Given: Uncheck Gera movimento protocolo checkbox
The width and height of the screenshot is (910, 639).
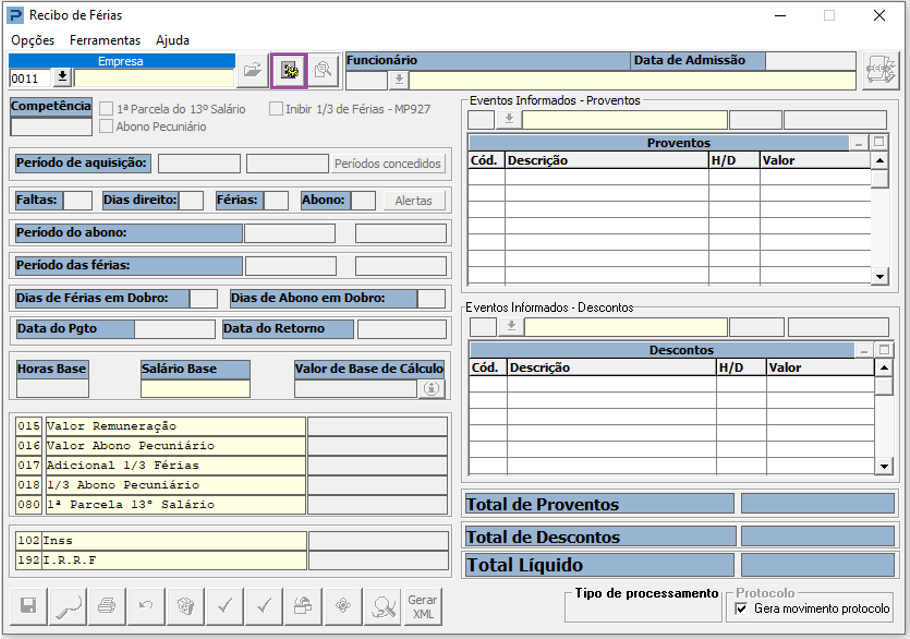Looking at the screenshot, I should [x=741, y=609].
